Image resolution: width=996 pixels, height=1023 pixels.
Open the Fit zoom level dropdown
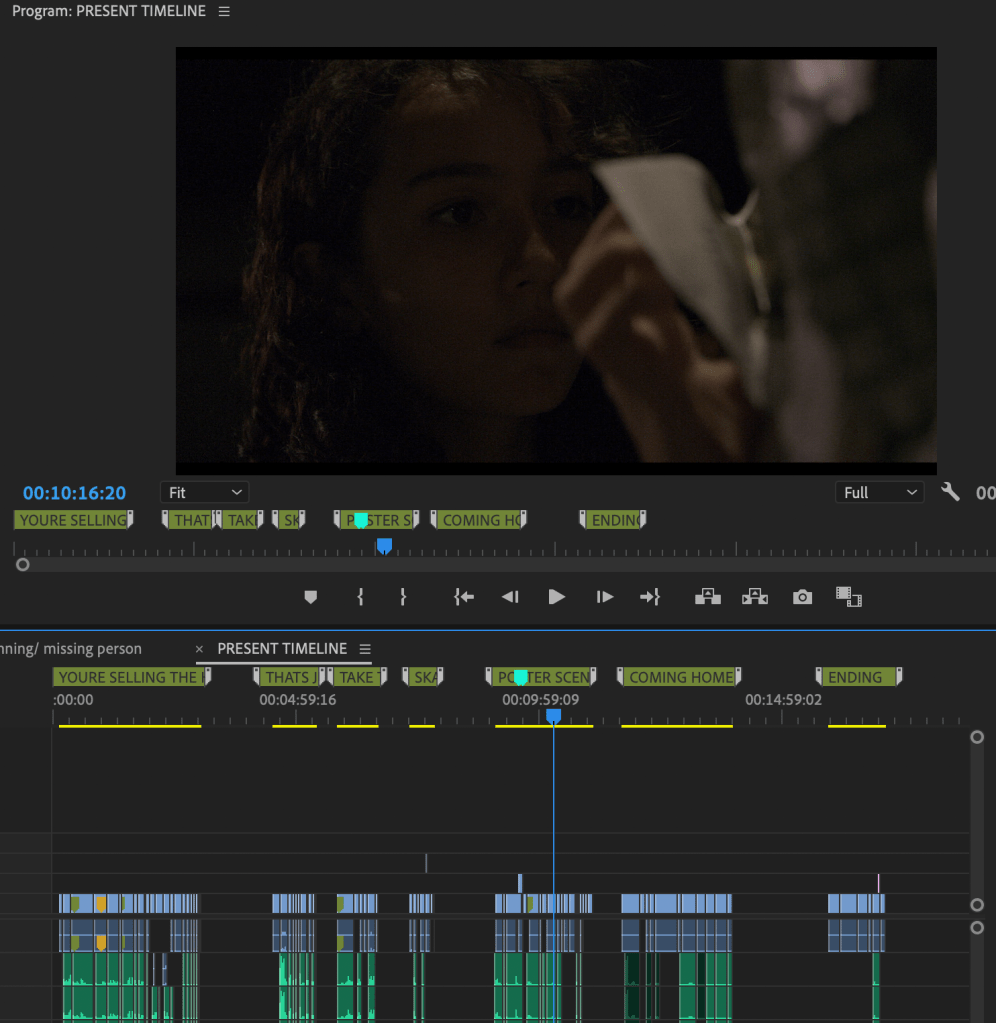click(204, 492)
